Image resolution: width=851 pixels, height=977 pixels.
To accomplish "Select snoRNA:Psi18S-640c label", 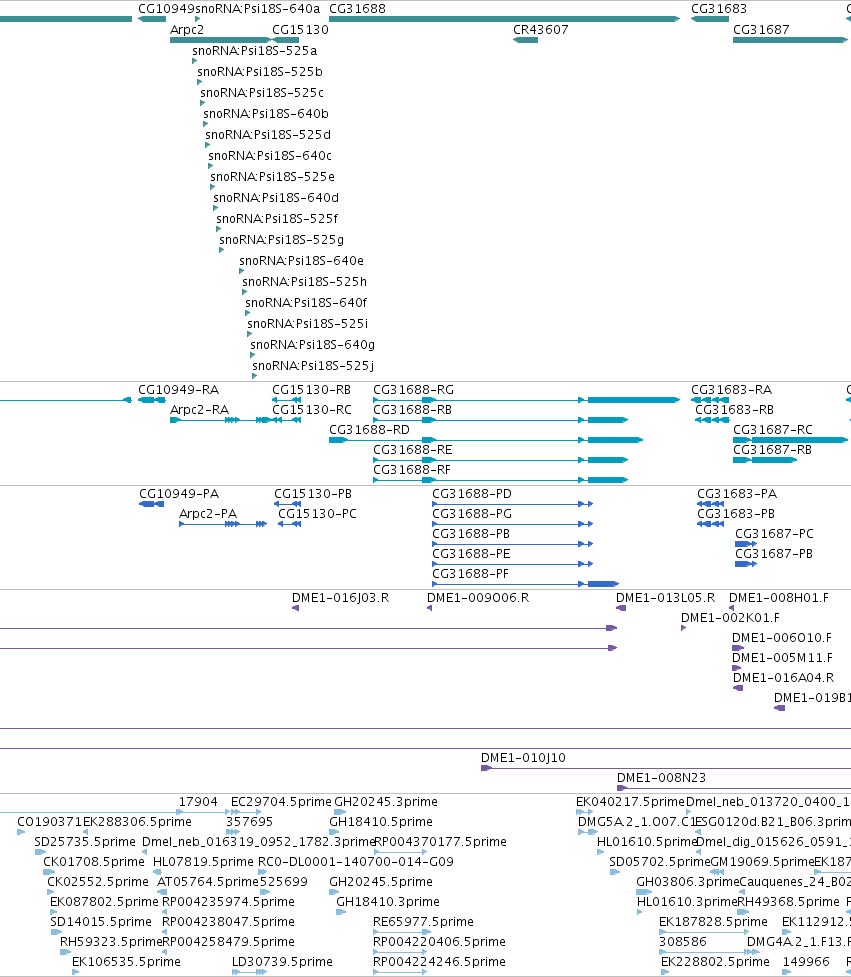I will pos(270,155).
